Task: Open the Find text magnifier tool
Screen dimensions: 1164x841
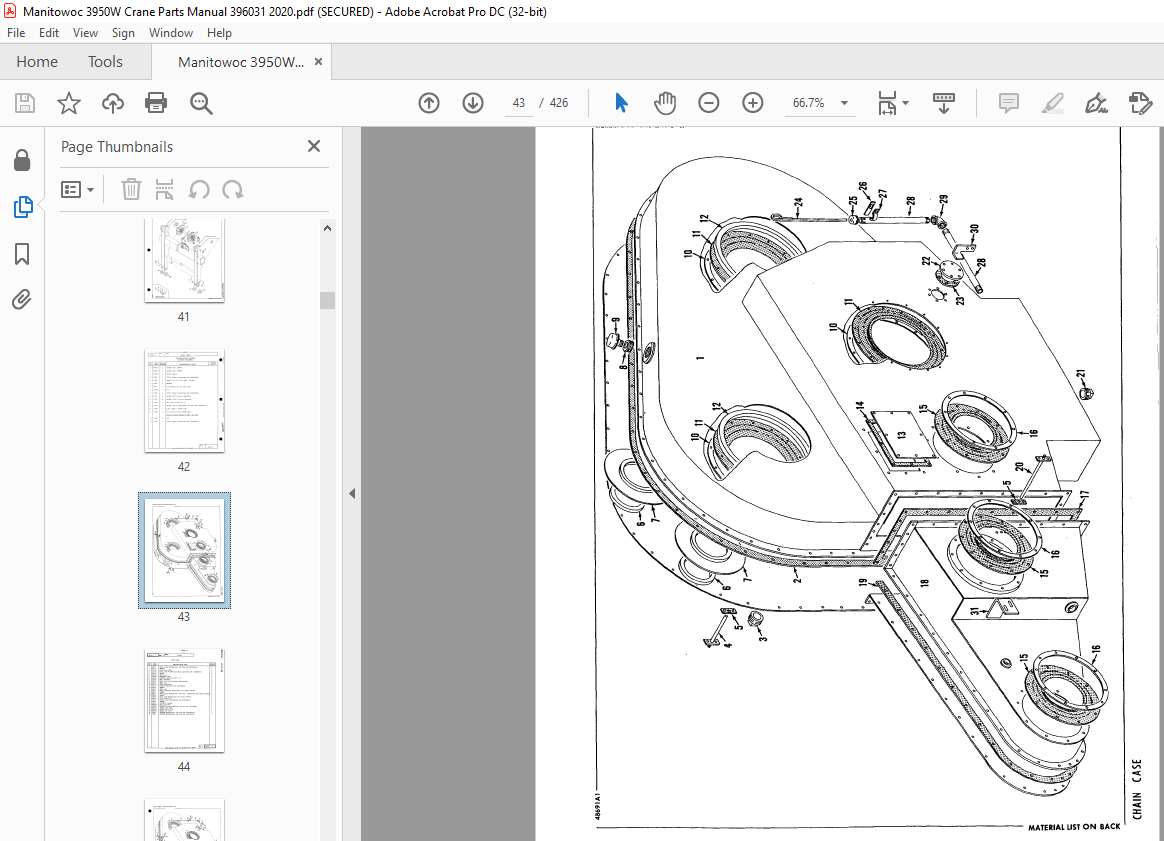Action: pyautogui.click(x=200, y=102)
